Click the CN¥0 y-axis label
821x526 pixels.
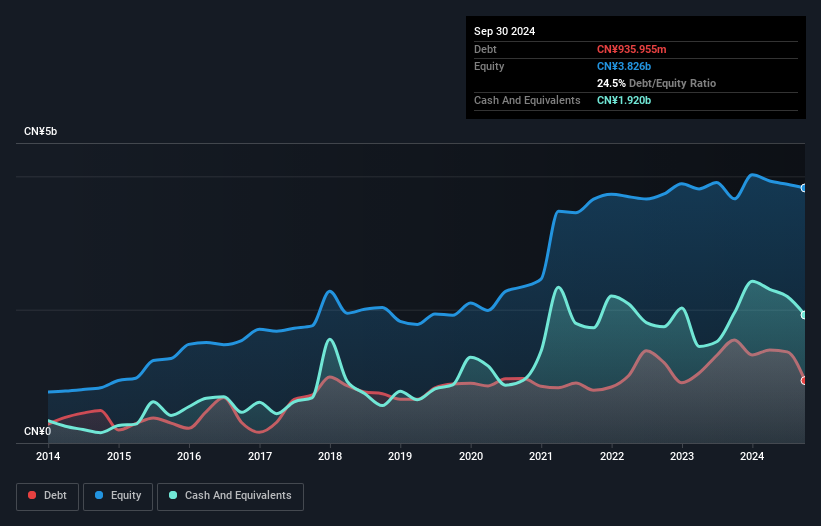37,431
